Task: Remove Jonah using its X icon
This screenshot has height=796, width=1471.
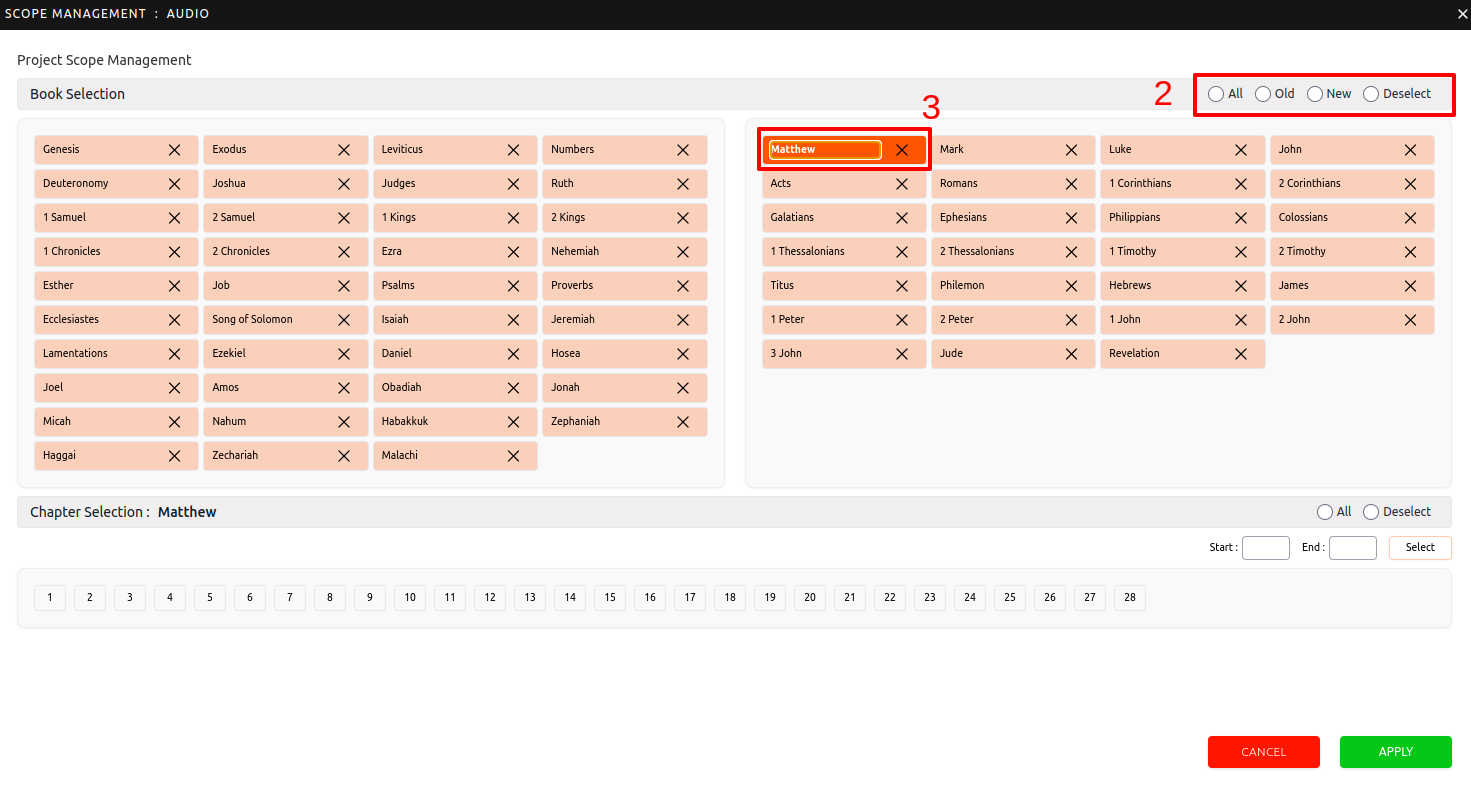Action: tap(683, 388)
